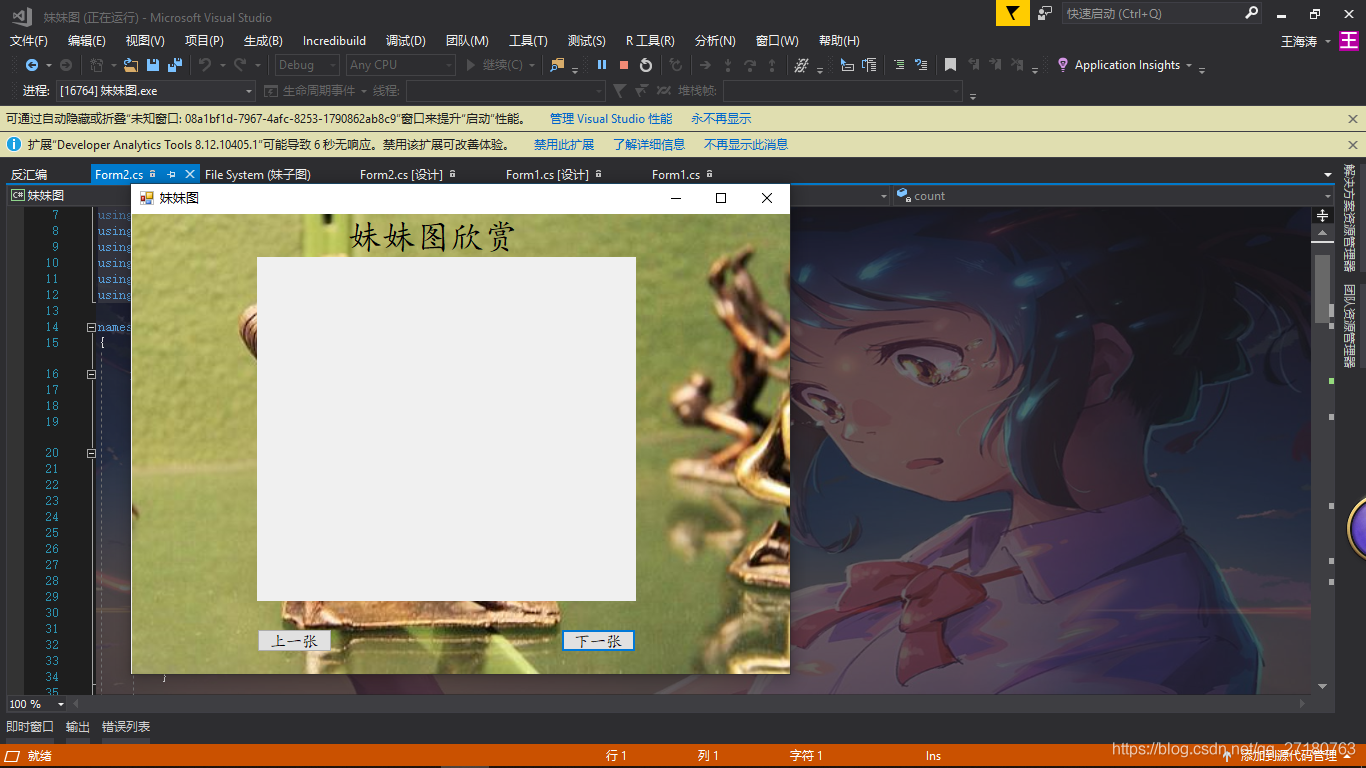Close the Form2.cs tab
This screenshot has height=768, width=1366.
190,174
